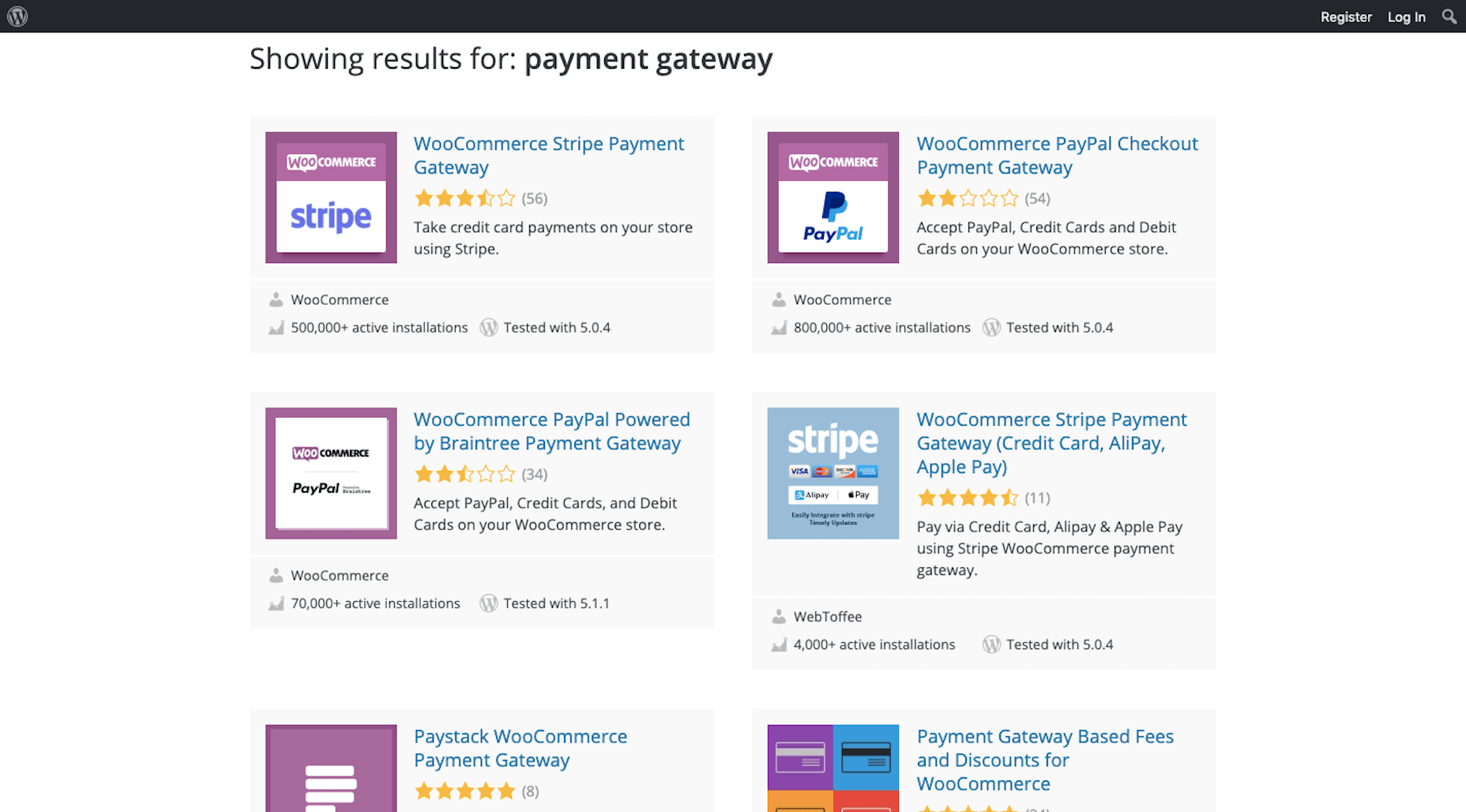Click the (11) review count
The height and width of the screenshot is (812, 1466).
(x=1037, y=498)
